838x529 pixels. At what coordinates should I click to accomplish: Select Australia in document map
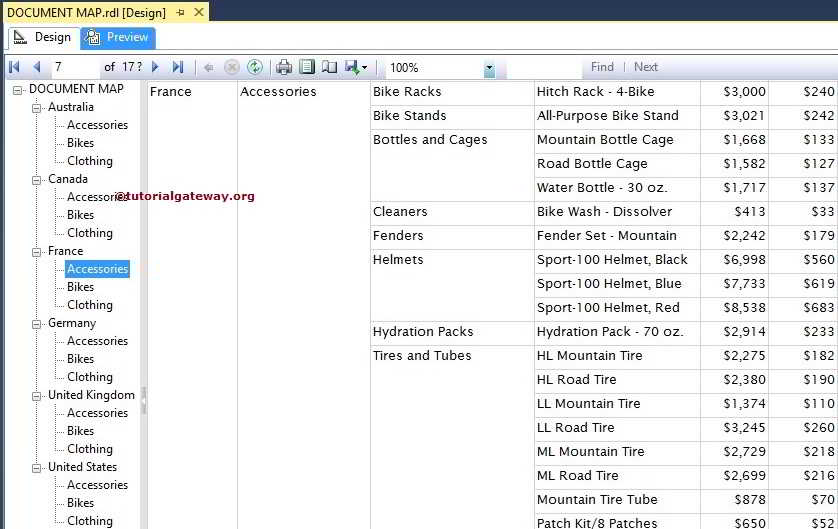click(71, 107)
